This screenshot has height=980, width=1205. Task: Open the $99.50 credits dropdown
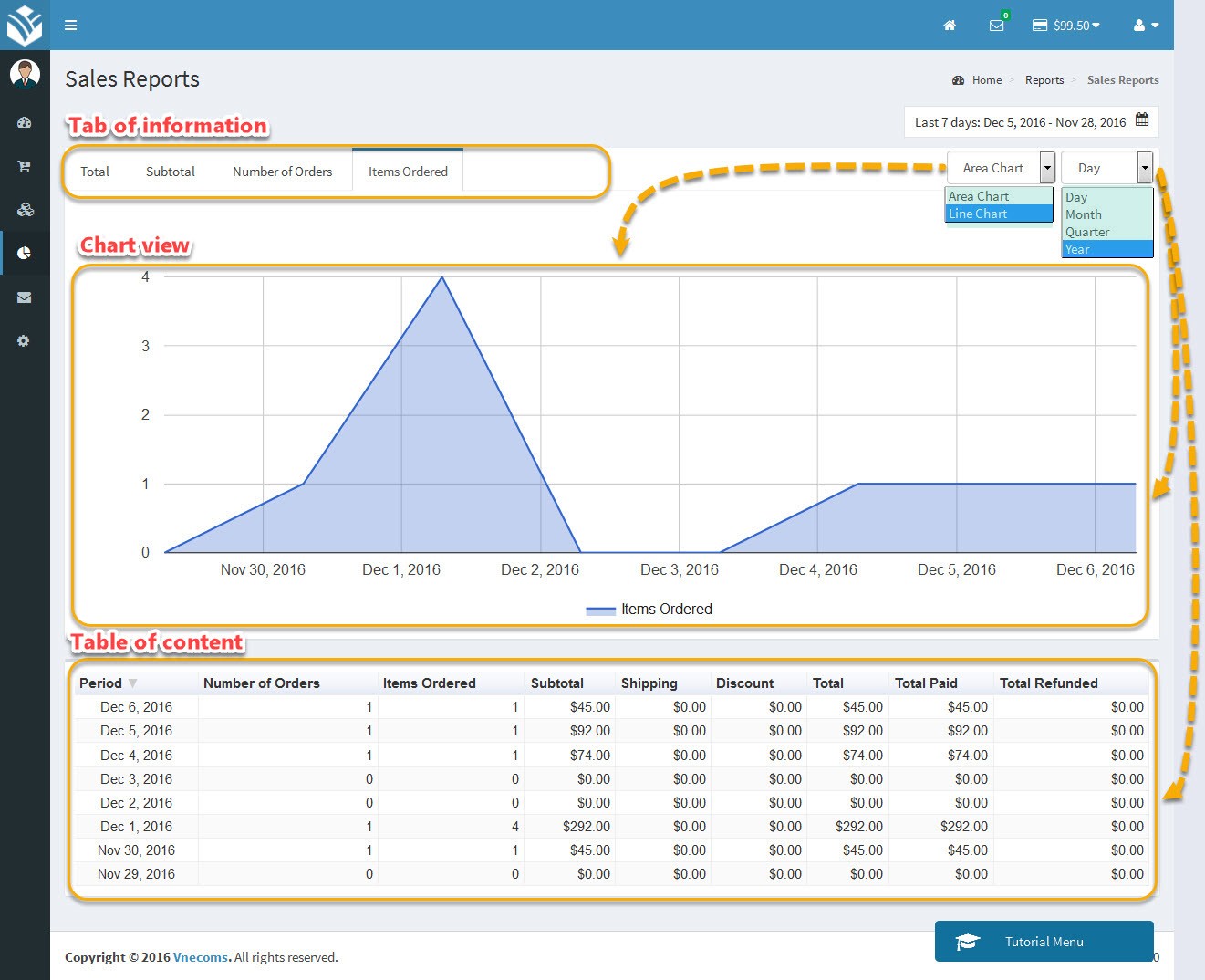[1065, 26]
